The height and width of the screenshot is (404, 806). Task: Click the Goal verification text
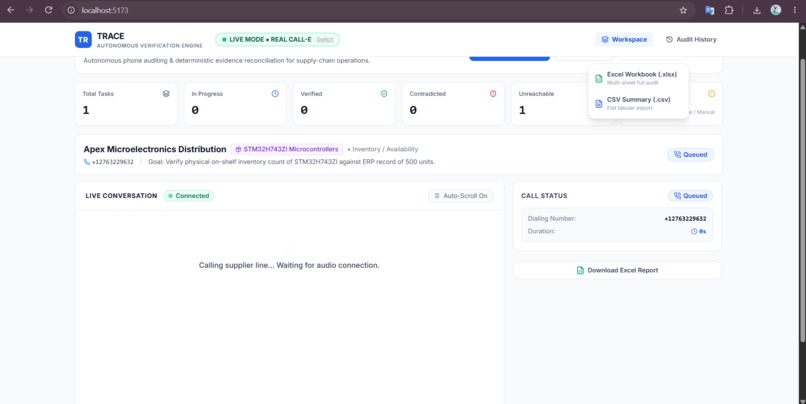291,162
